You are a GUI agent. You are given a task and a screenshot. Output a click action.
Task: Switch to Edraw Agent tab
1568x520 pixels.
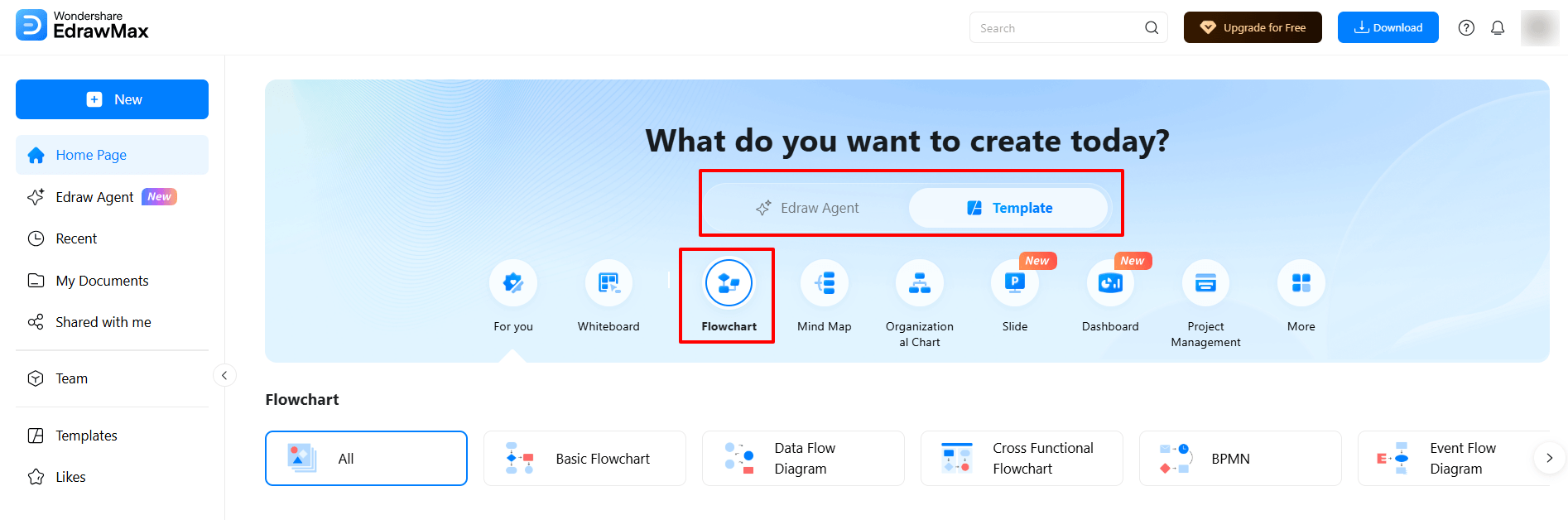[x=807, y=208]
